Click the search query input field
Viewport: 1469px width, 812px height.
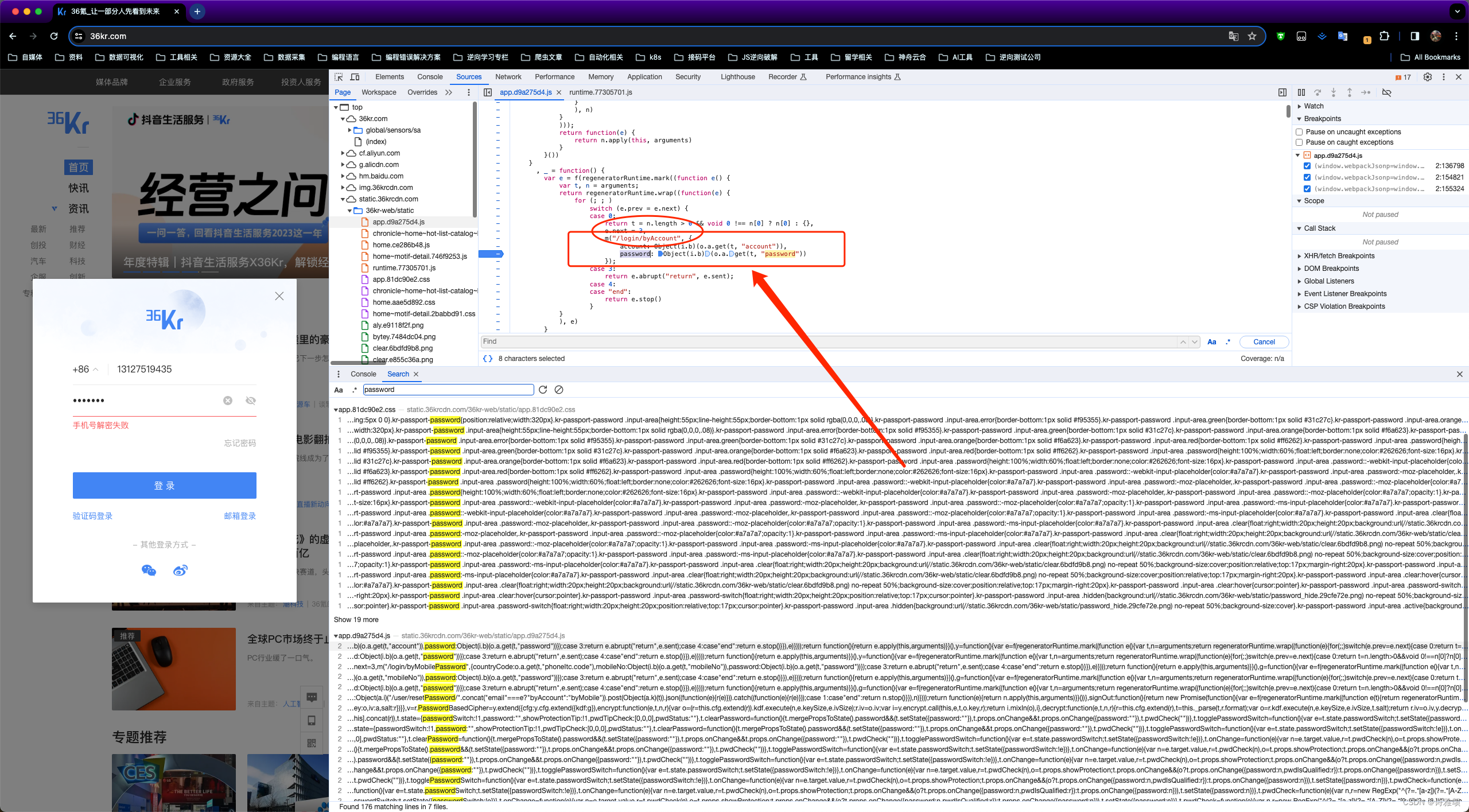tap(448, 390)
